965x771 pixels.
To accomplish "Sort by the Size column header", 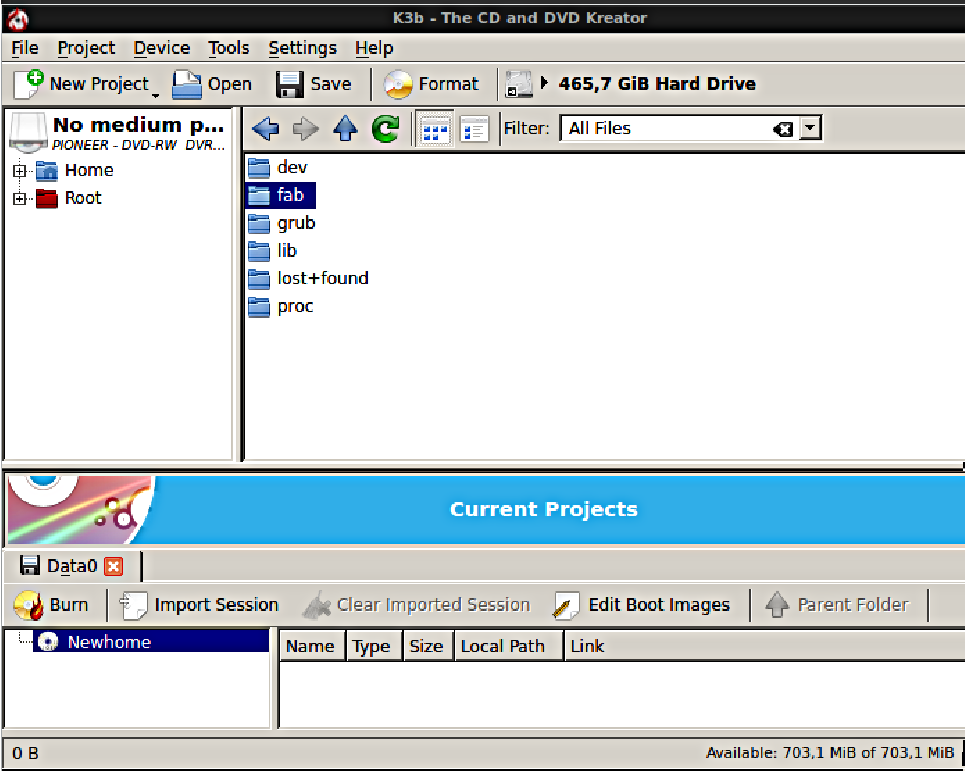I will 428,646.
